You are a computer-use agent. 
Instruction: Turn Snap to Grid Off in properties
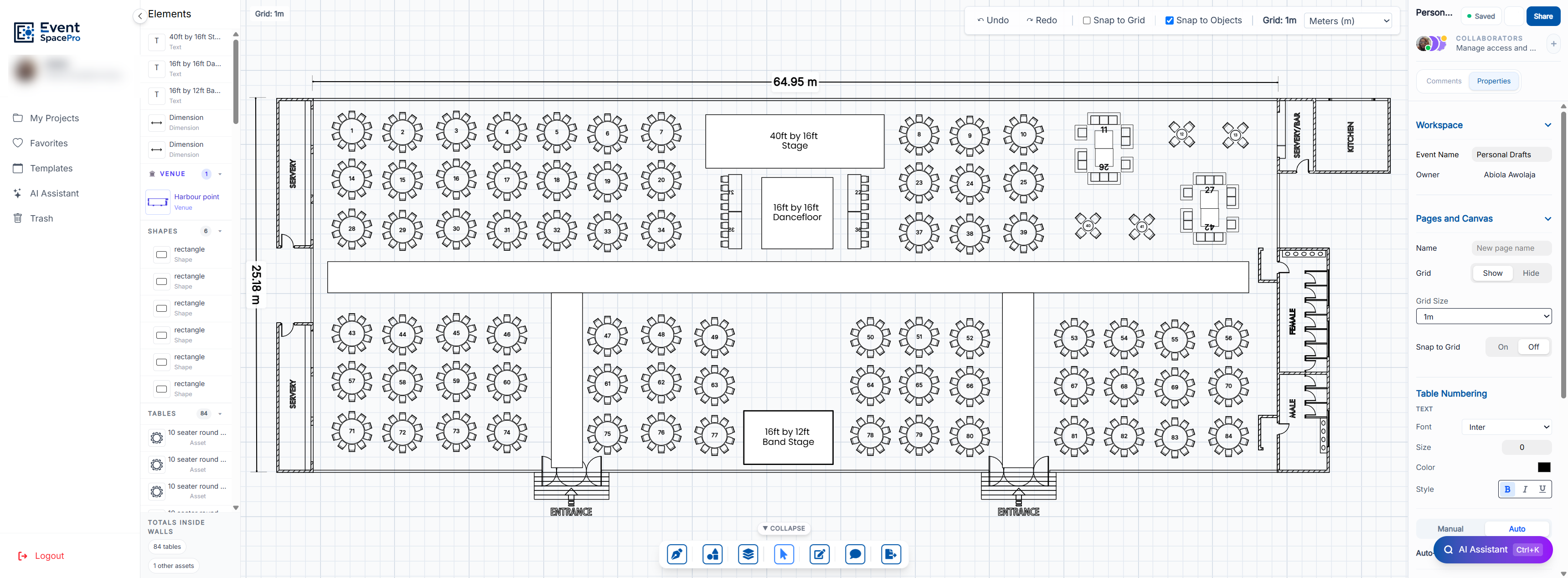[1533, 347]
